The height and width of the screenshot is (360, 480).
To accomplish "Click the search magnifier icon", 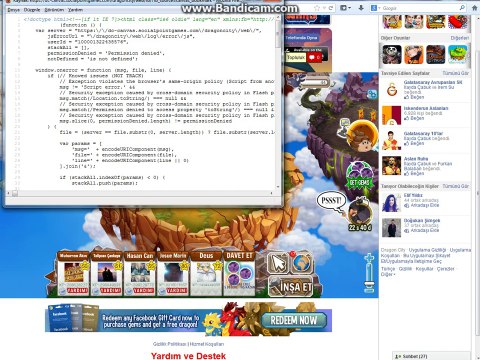I will pos(462,8).
